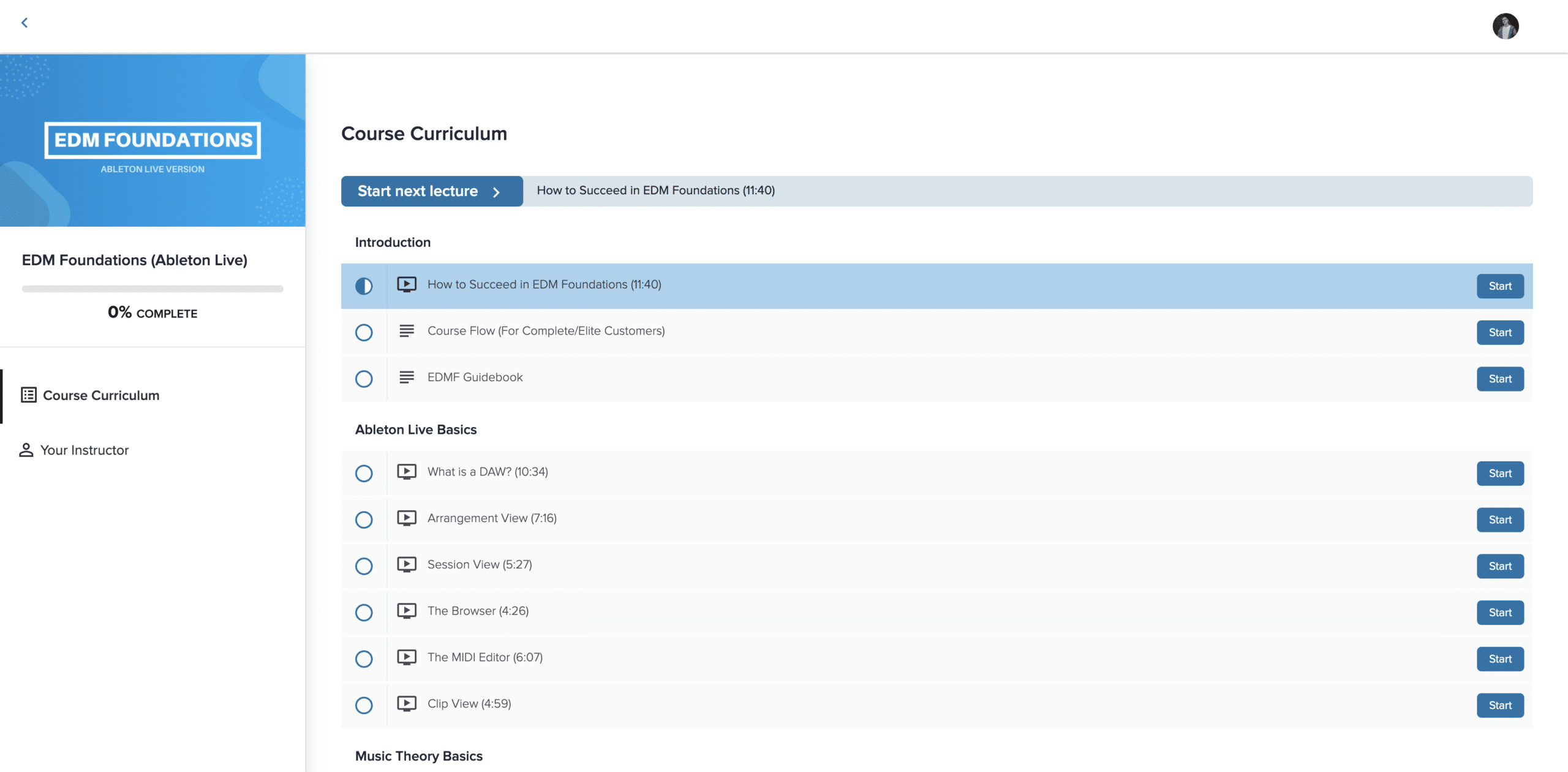This screenshot has height=772, width=1568.
Task: Click the Start next lecture button
Action: coord(432,191)
